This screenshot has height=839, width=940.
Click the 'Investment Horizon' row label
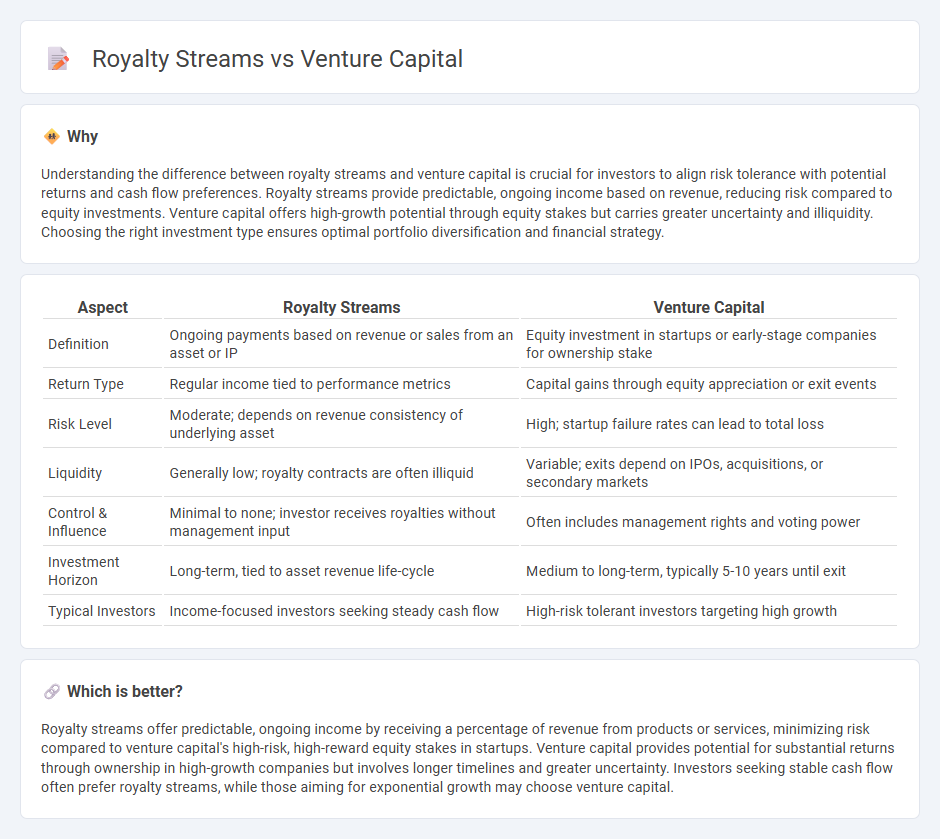click(83, 571)
